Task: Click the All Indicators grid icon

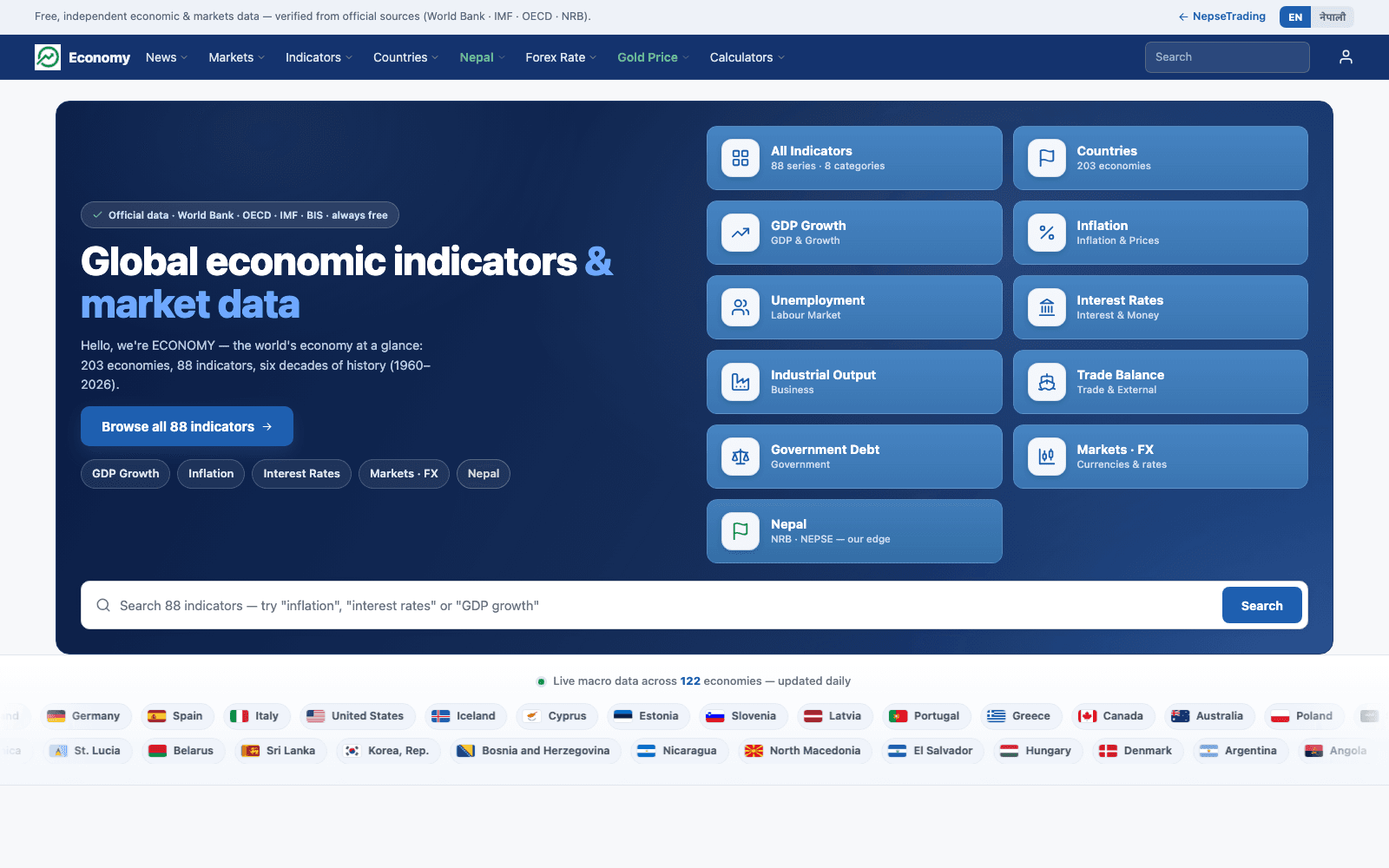Action: (x=741, y=158)
